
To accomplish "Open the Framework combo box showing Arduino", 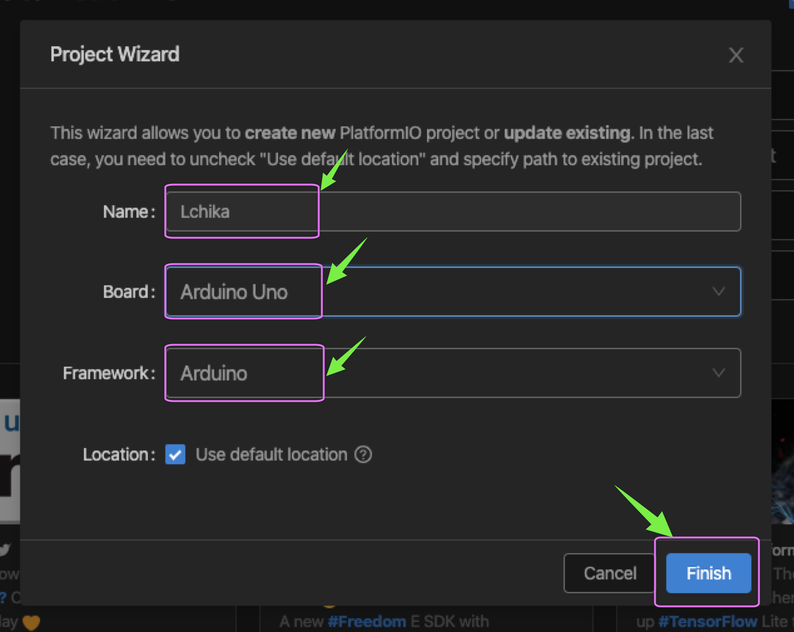I will click(x=452, y=373).
